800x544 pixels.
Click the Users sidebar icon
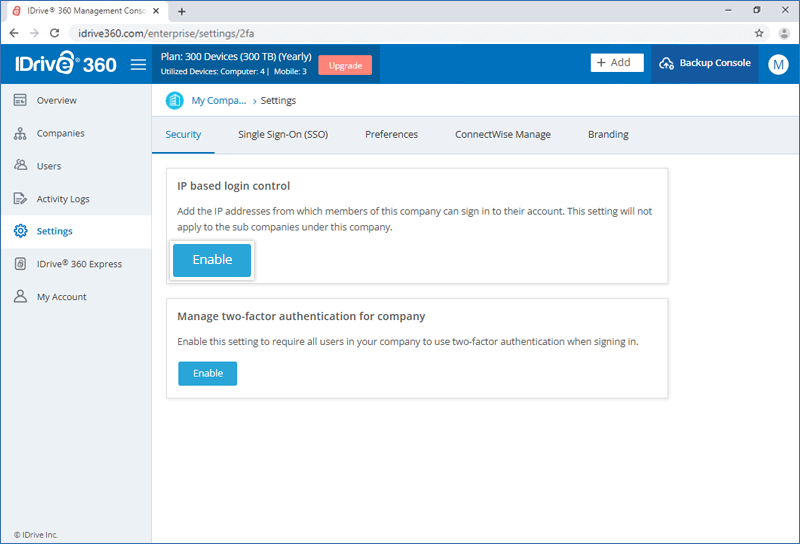(x=20, y=165)
